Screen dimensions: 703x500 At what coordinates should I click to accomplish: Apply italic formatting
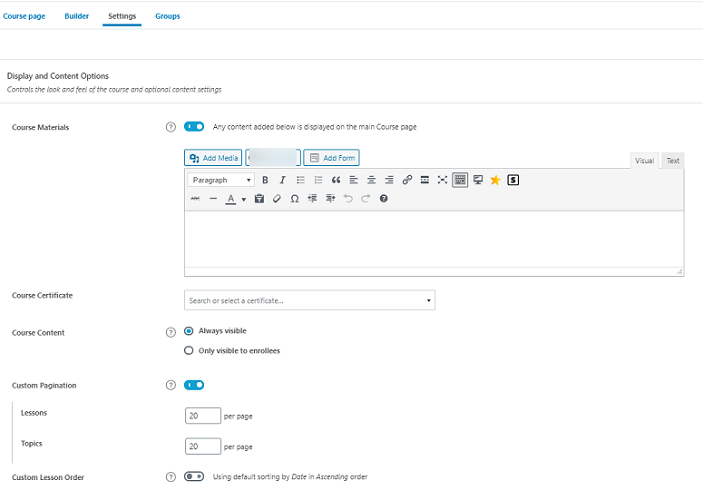[x=282, y=180]
